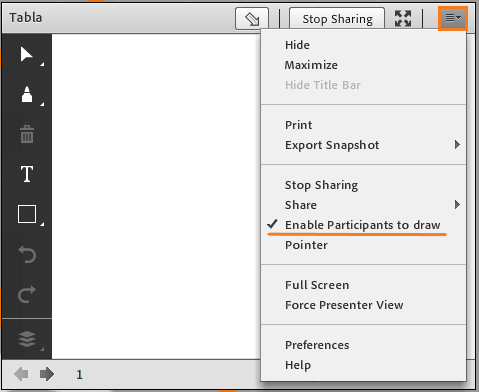
Task: Click the page number 1
Action: pos(79,374)
